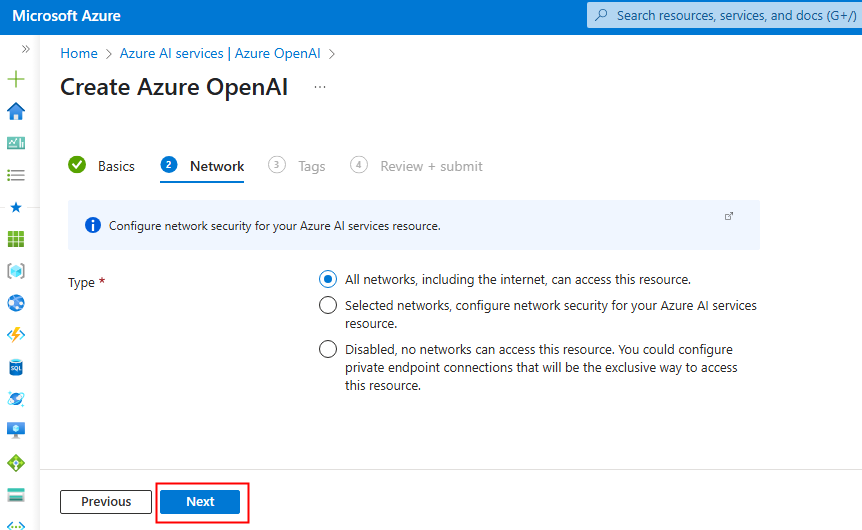Image resolution: width=862 pixels, height=530 pixels.
Task: Select All networks radio button
Action: point(328,279)
